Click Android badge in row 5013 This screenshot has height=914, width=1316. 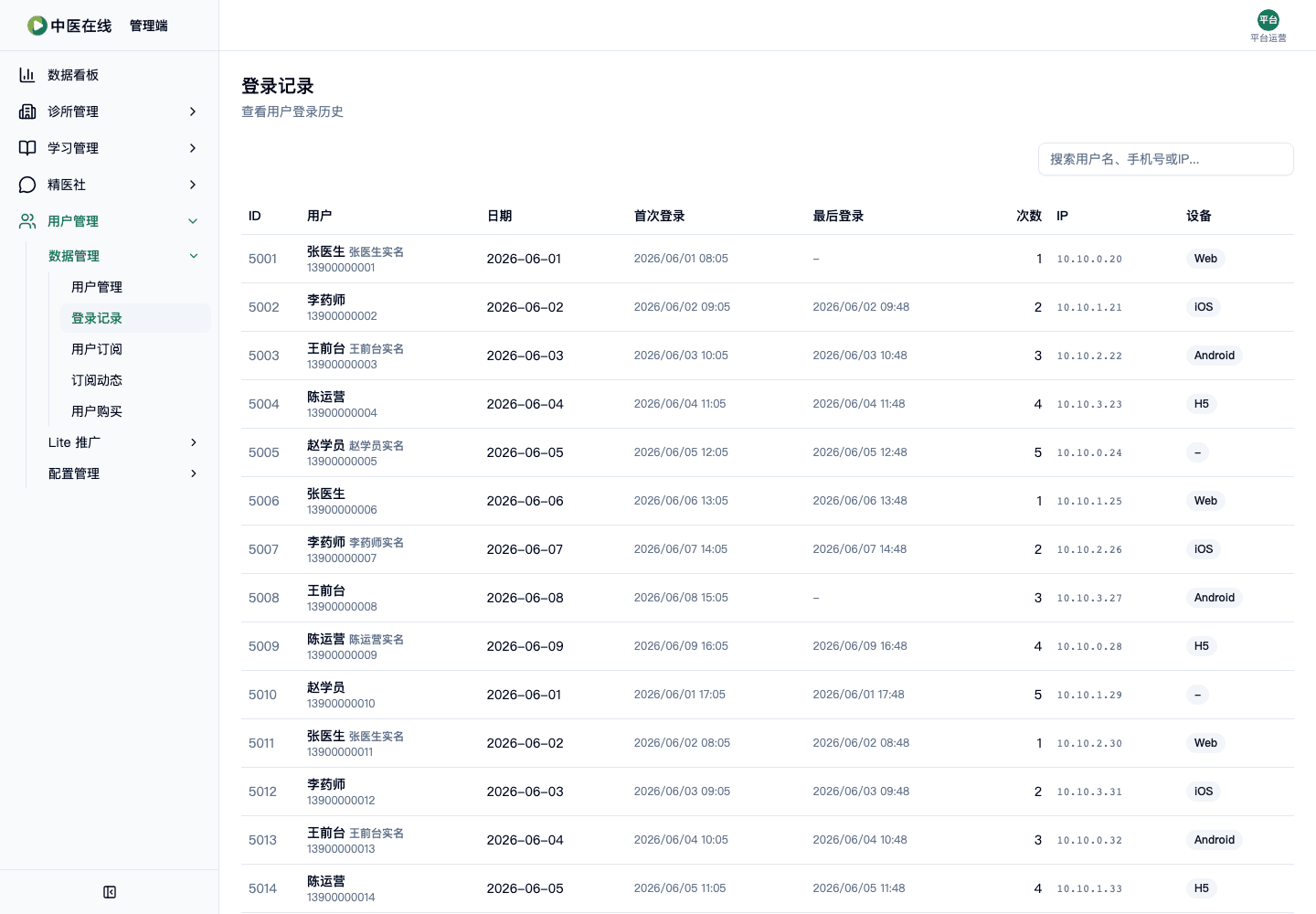point(1215,840)
